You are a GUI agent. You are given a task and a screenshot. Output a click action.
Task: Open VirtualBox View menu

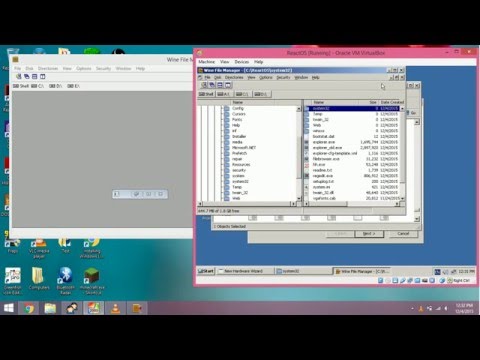(225, 62)
